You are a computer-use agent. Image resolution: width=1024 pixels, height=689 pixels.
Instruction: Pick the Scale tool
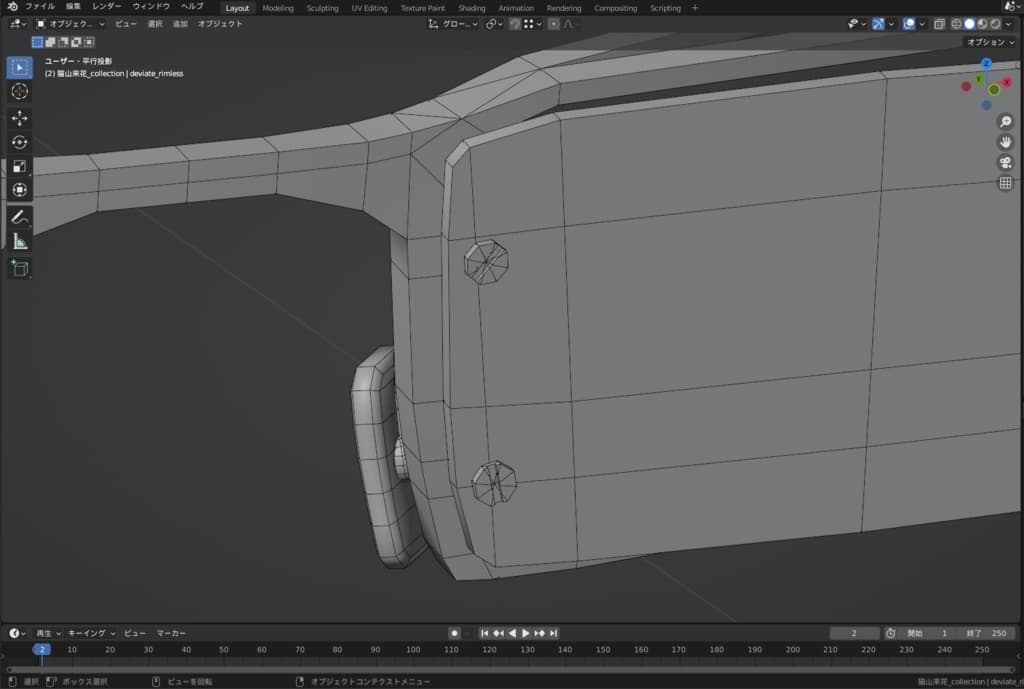click(x=20, y=166)
